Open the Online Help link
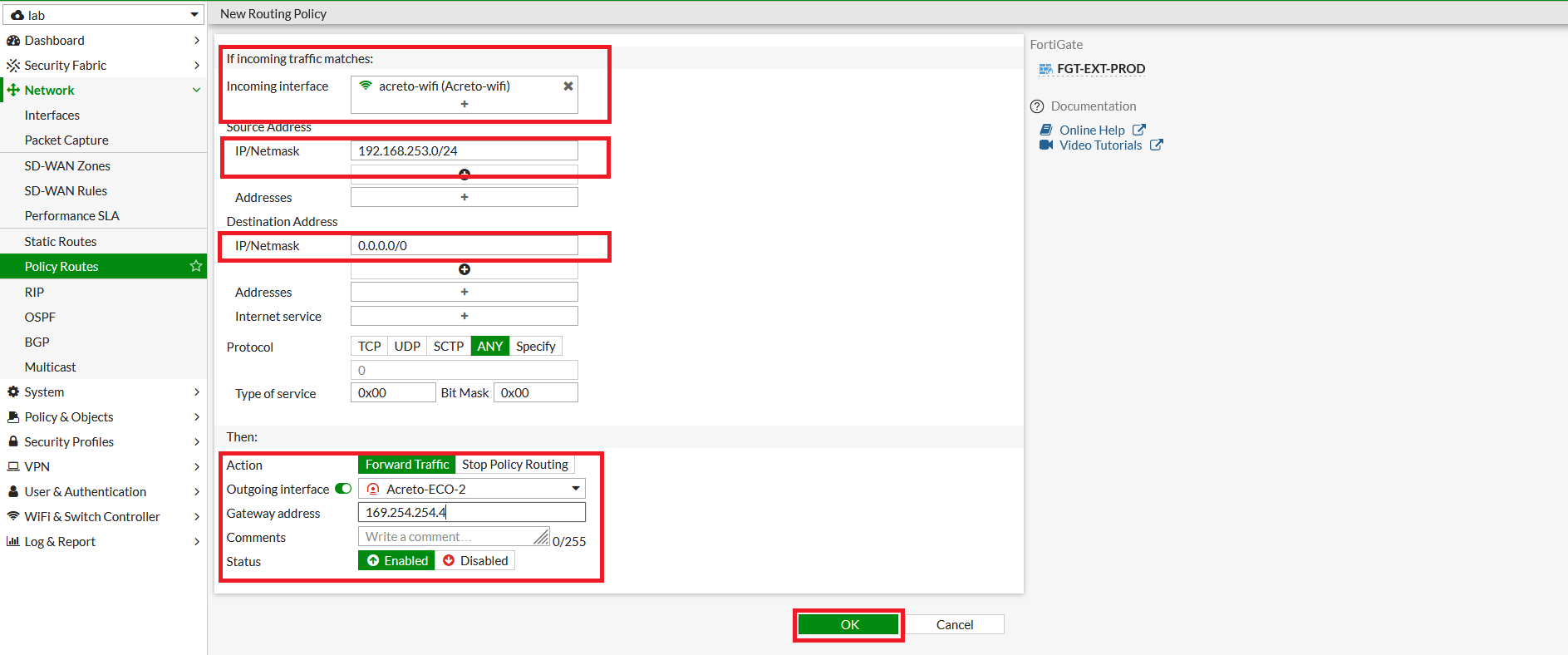 coord(1092,131)
